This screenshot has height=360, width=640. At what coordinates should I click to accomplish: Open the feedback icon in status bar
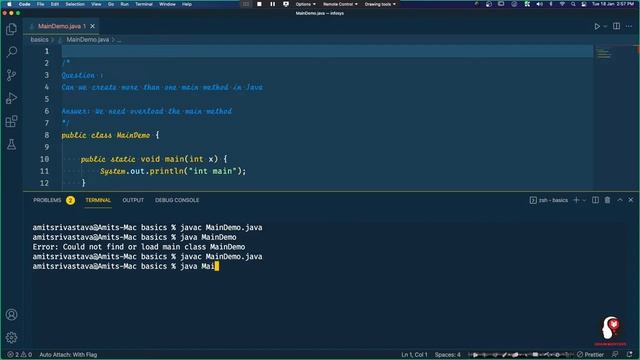[615, 355]
